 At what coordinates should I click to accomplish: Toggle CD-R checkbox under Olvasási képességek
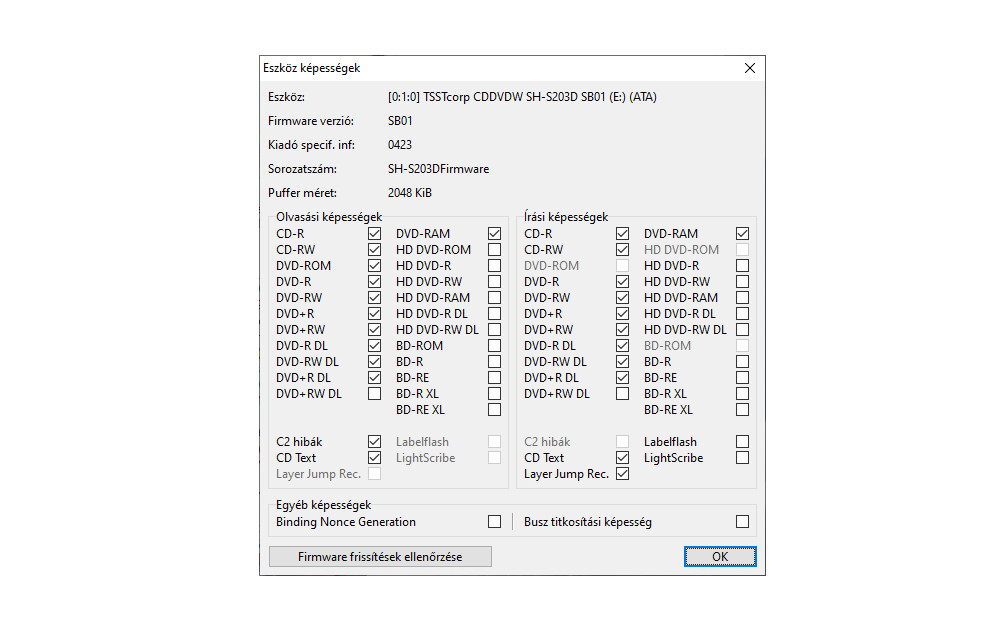pos(374,234)
